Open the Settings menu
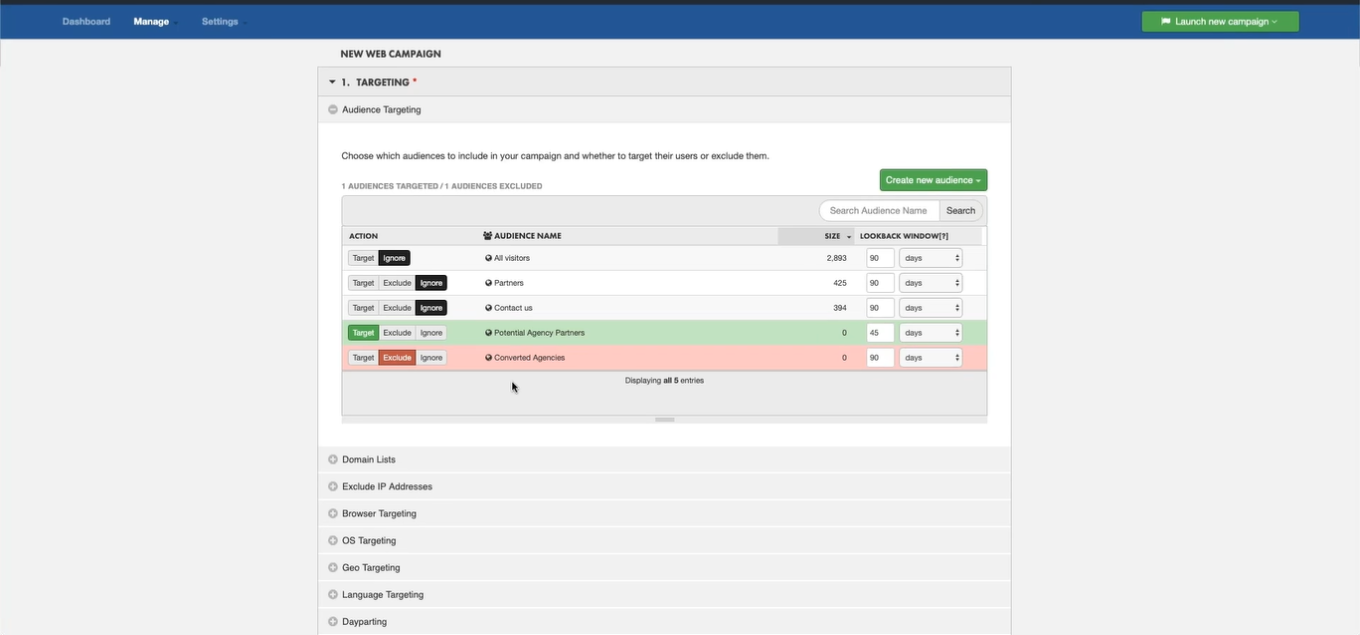 [220, 21]
